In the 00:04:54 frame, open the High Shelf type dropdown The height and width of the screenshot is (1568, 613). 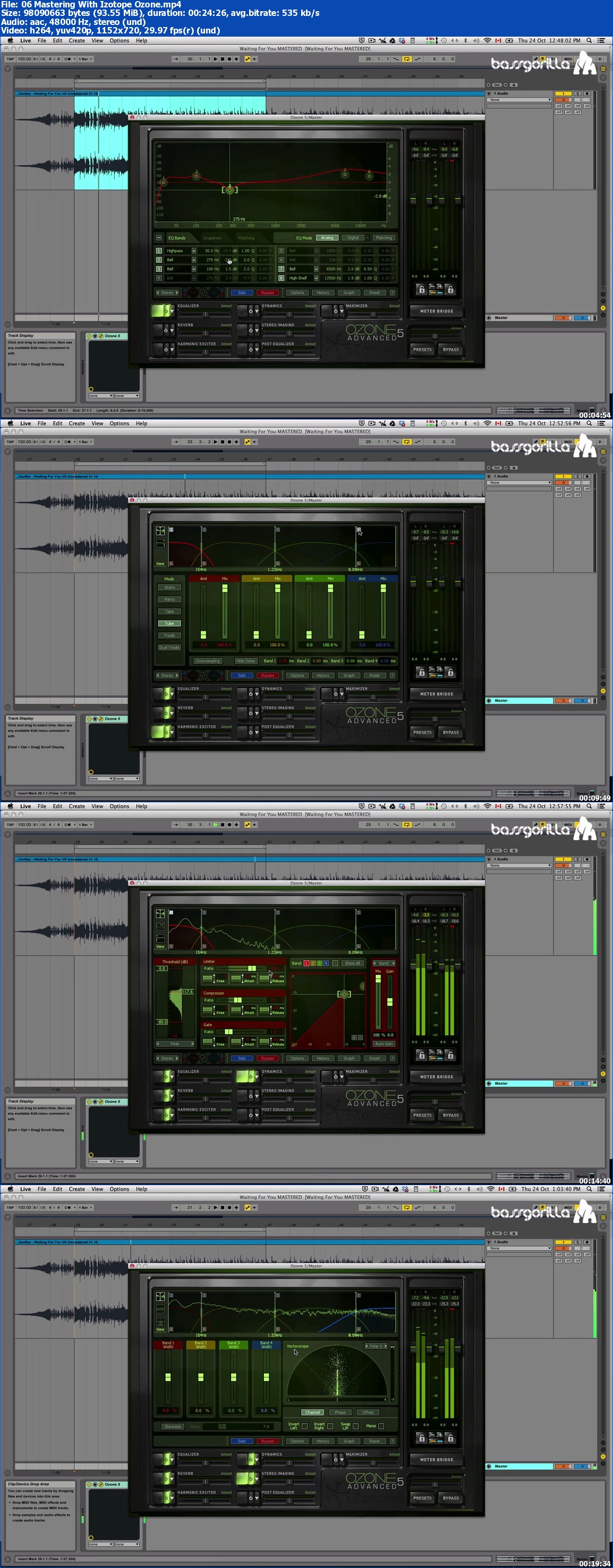[316, 278]
